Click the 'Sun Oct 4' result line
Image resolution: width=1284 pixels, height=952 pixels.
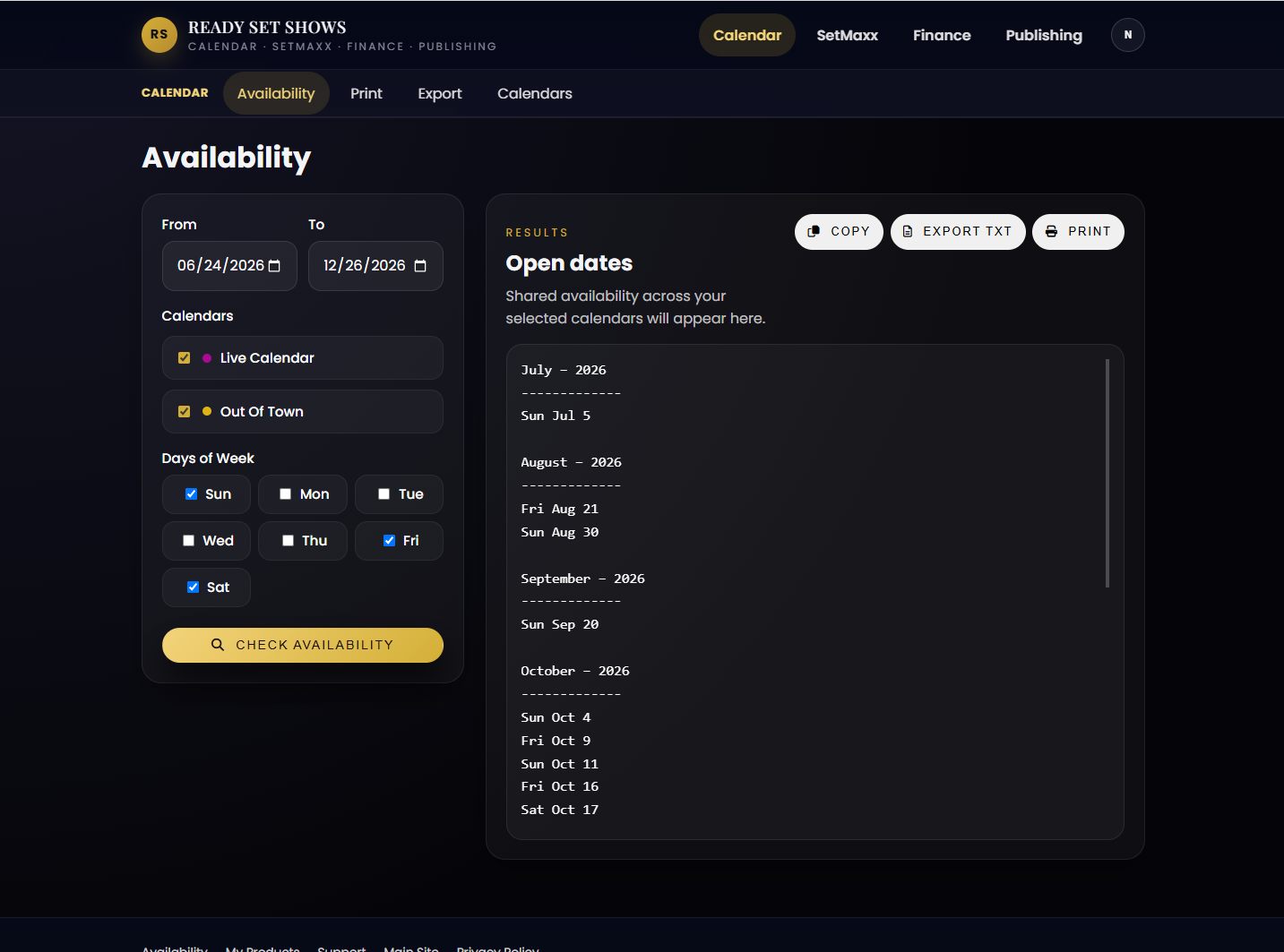click(x=556, y=717)
